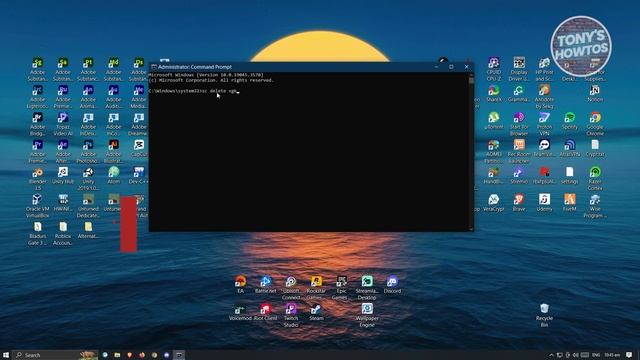
Task: Click the Command Prompt vertical scrollbar
Action: pos(471,152)
